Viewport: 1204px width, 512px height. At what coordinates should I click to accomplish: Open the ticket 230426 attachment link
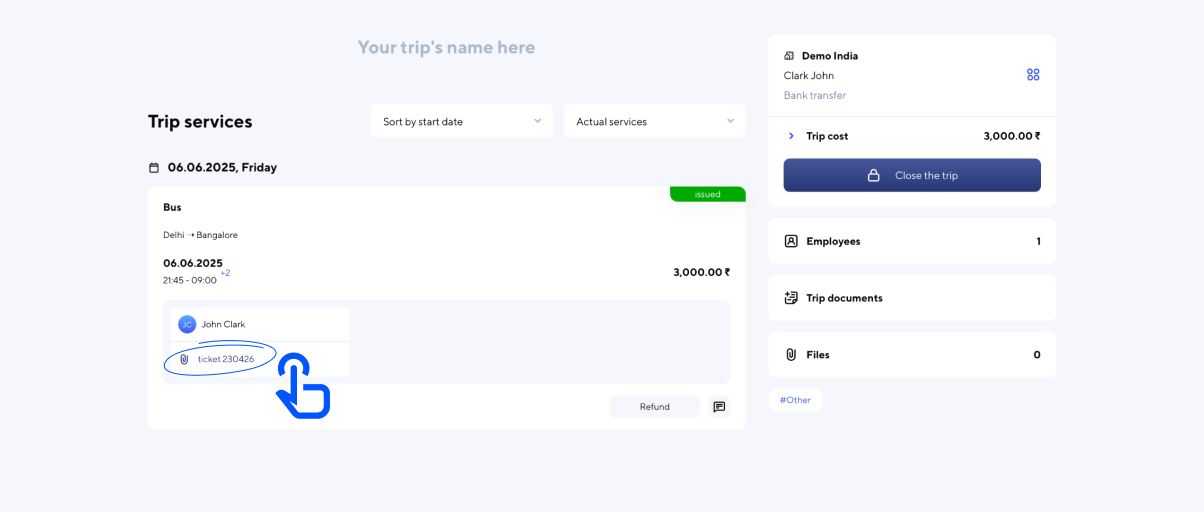(225, 359)
